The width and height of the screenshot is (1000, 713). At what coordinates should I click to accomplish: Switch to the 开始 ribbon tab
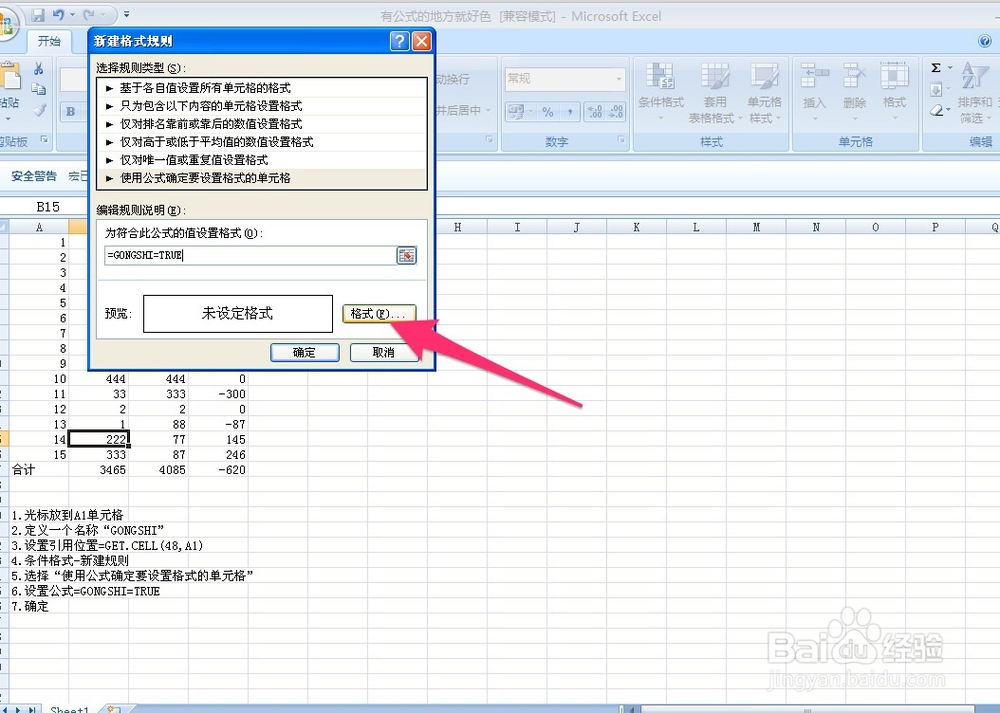[x=48, y=41]
